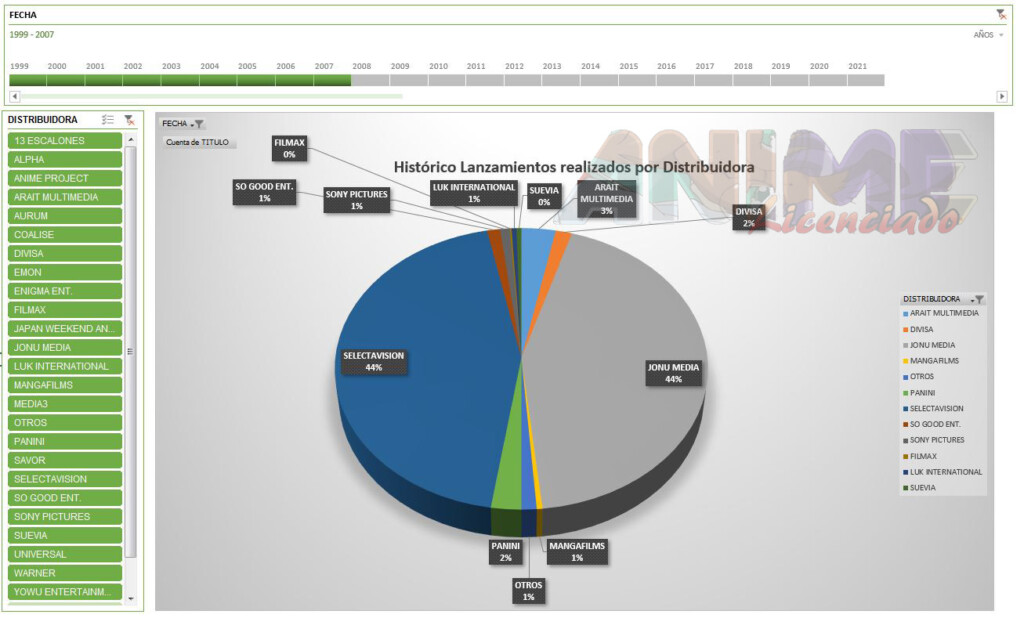The width and height of the screenshot is (1024, 618).
Task: Select OTROS slicer button
Action: tap(65, 423)
